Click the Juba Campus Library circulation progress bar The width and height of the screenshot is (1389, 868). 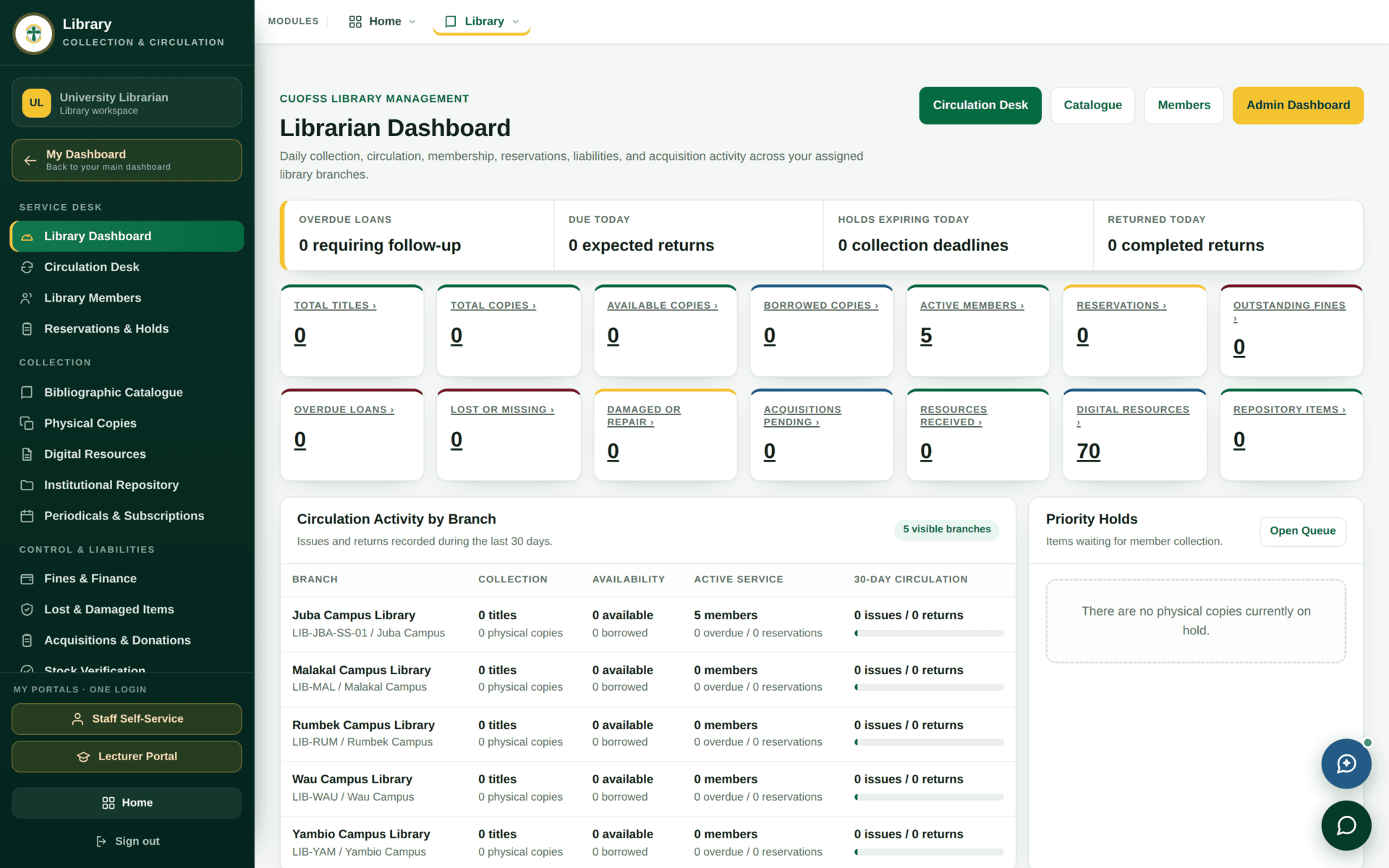point(929,634)
